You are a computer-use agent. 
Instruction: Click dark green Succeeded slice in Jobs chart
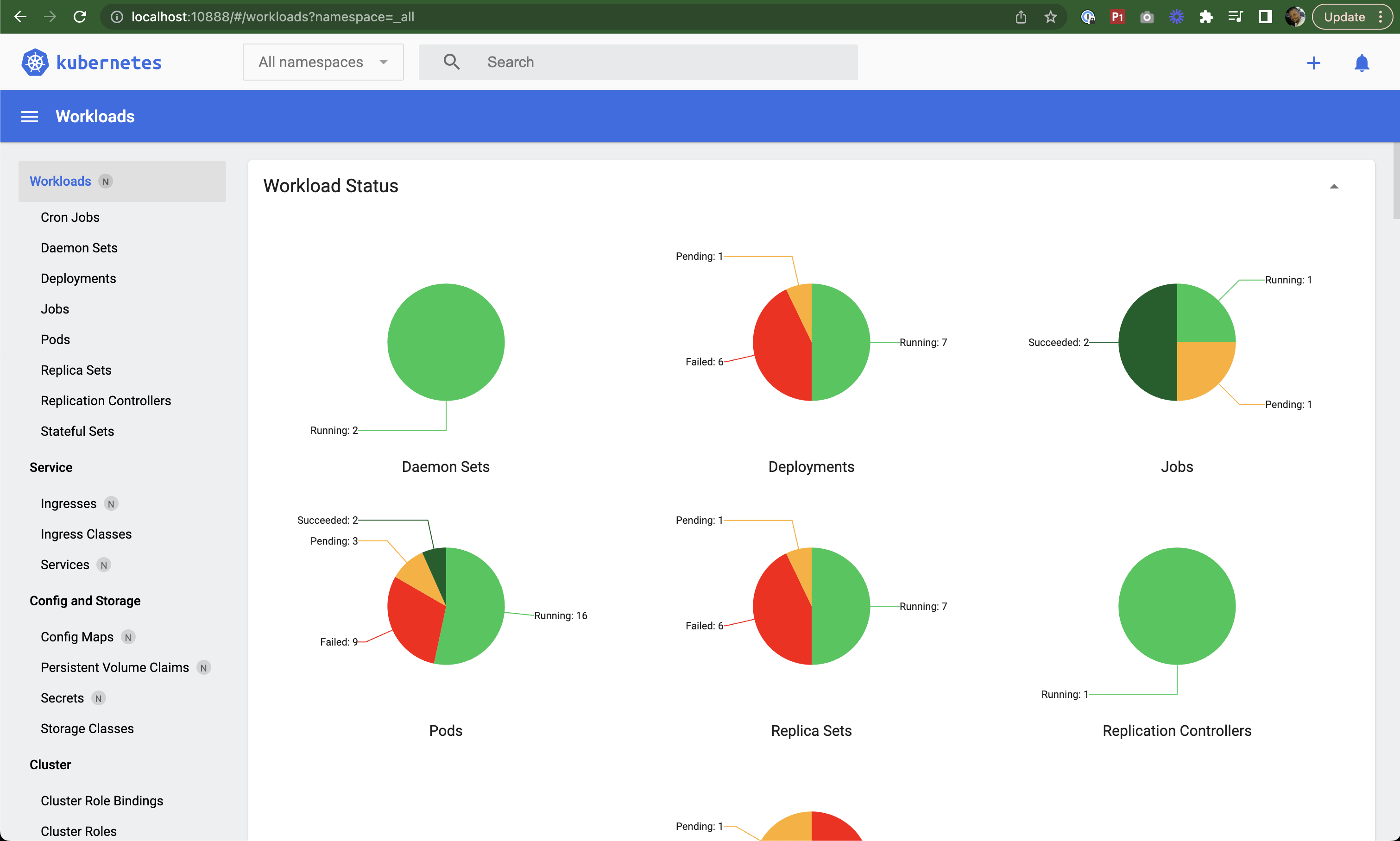click(x=1148, y=342)
